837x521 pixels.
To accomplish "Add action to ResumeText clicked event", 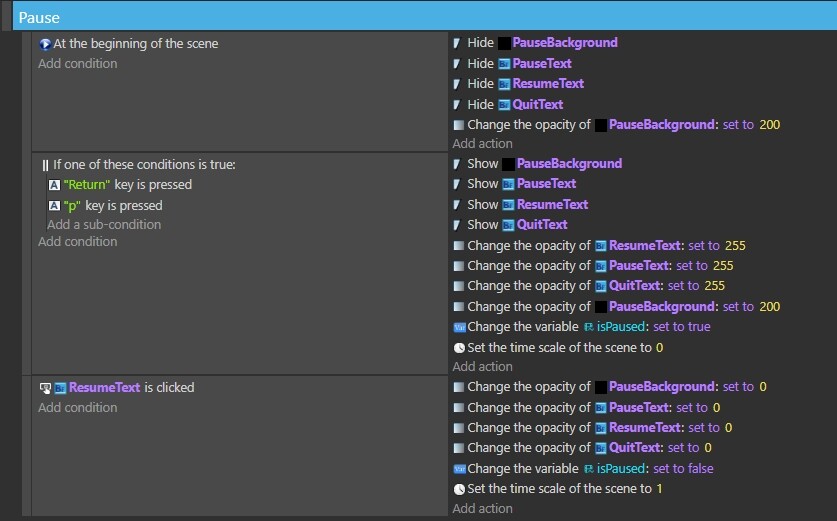I will [x=483, y=509].
